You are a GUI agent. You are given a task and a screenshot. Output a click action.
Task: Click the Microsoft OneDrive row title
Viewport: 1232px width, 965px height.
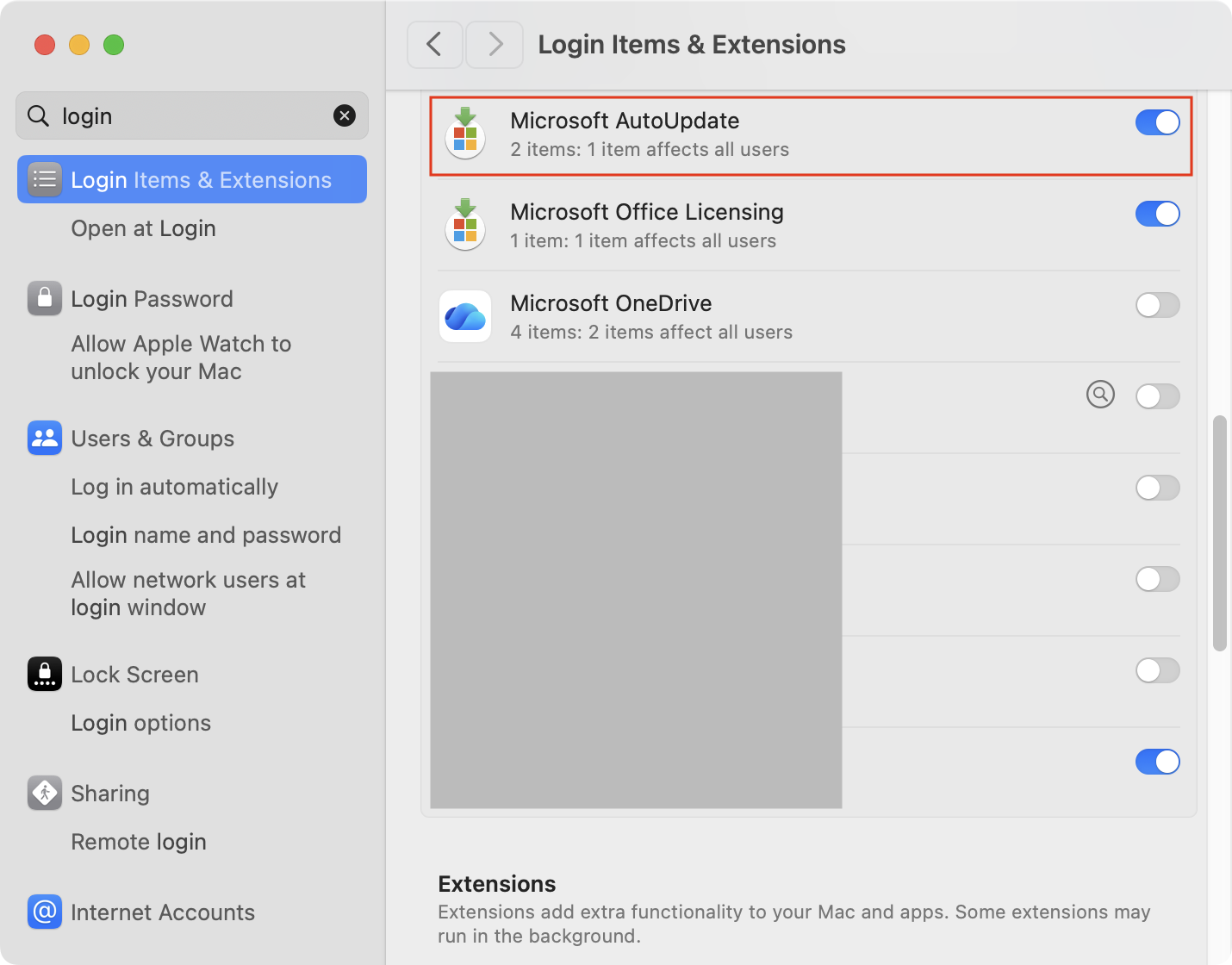pos(611,303)
